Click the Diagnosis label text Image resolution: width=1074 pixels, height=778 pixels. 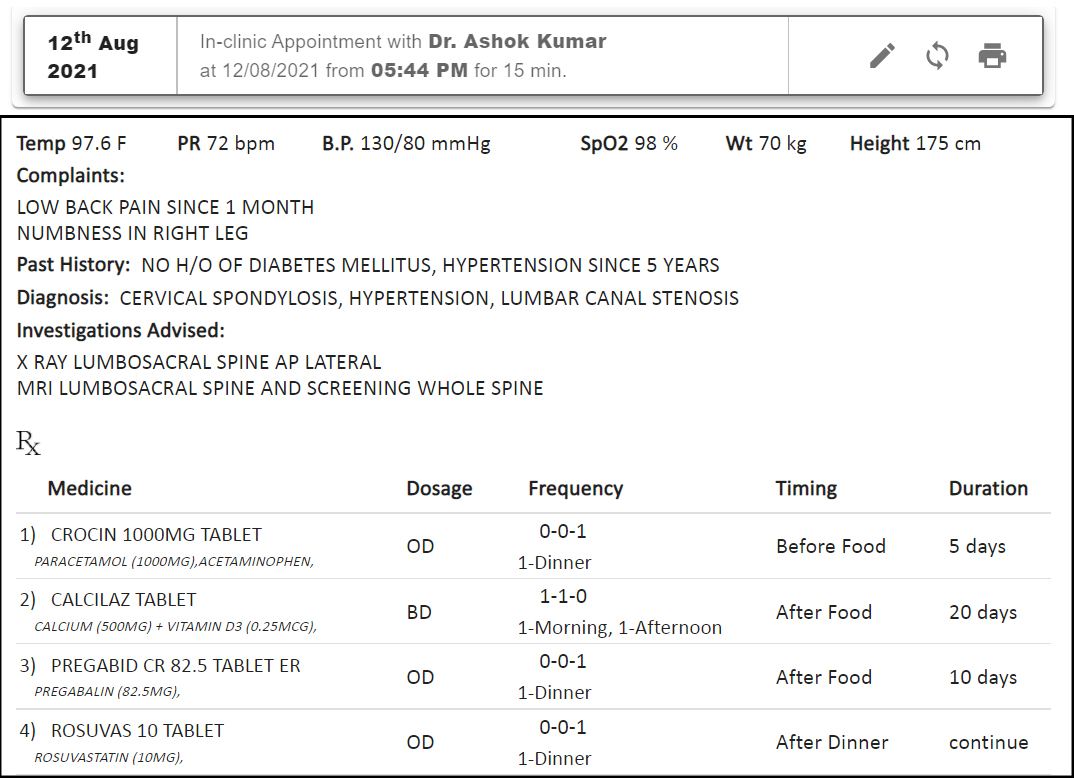click(62, 298)
